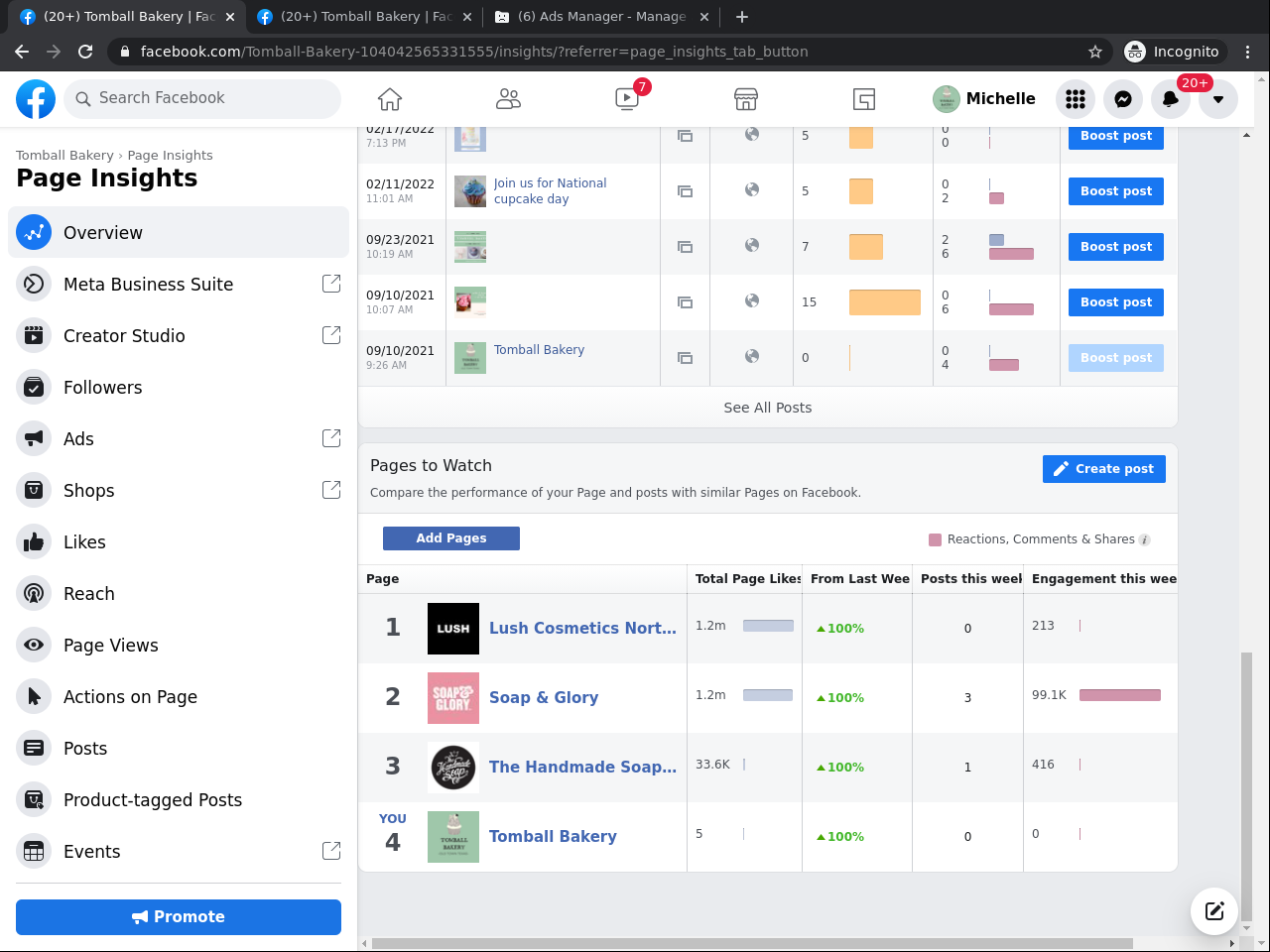1270x952 pixels.
Task: Select Page Views in the sidebar
Action: click(x=179, y=645)
